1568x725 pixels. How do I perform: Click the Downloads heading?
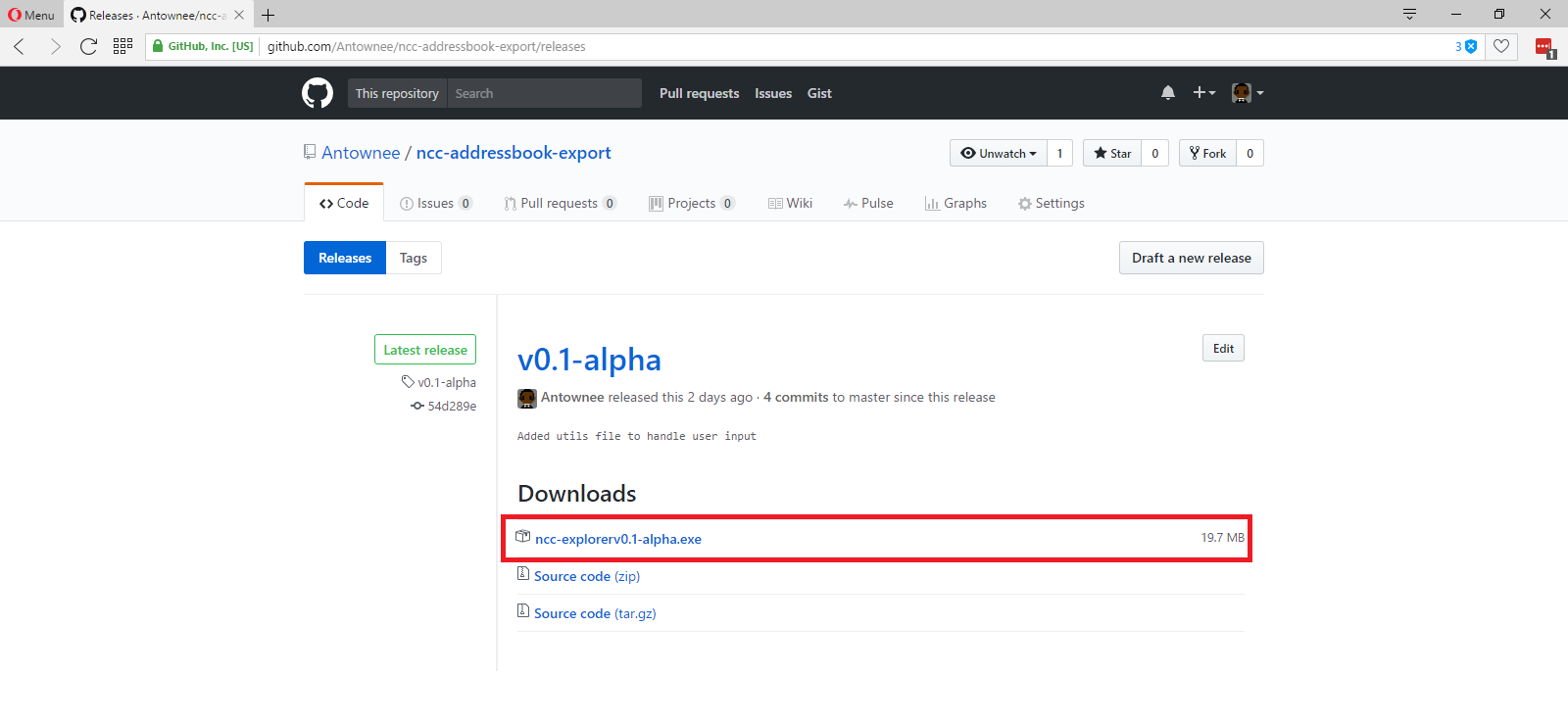pyautogui.click(x=577, y=493)
